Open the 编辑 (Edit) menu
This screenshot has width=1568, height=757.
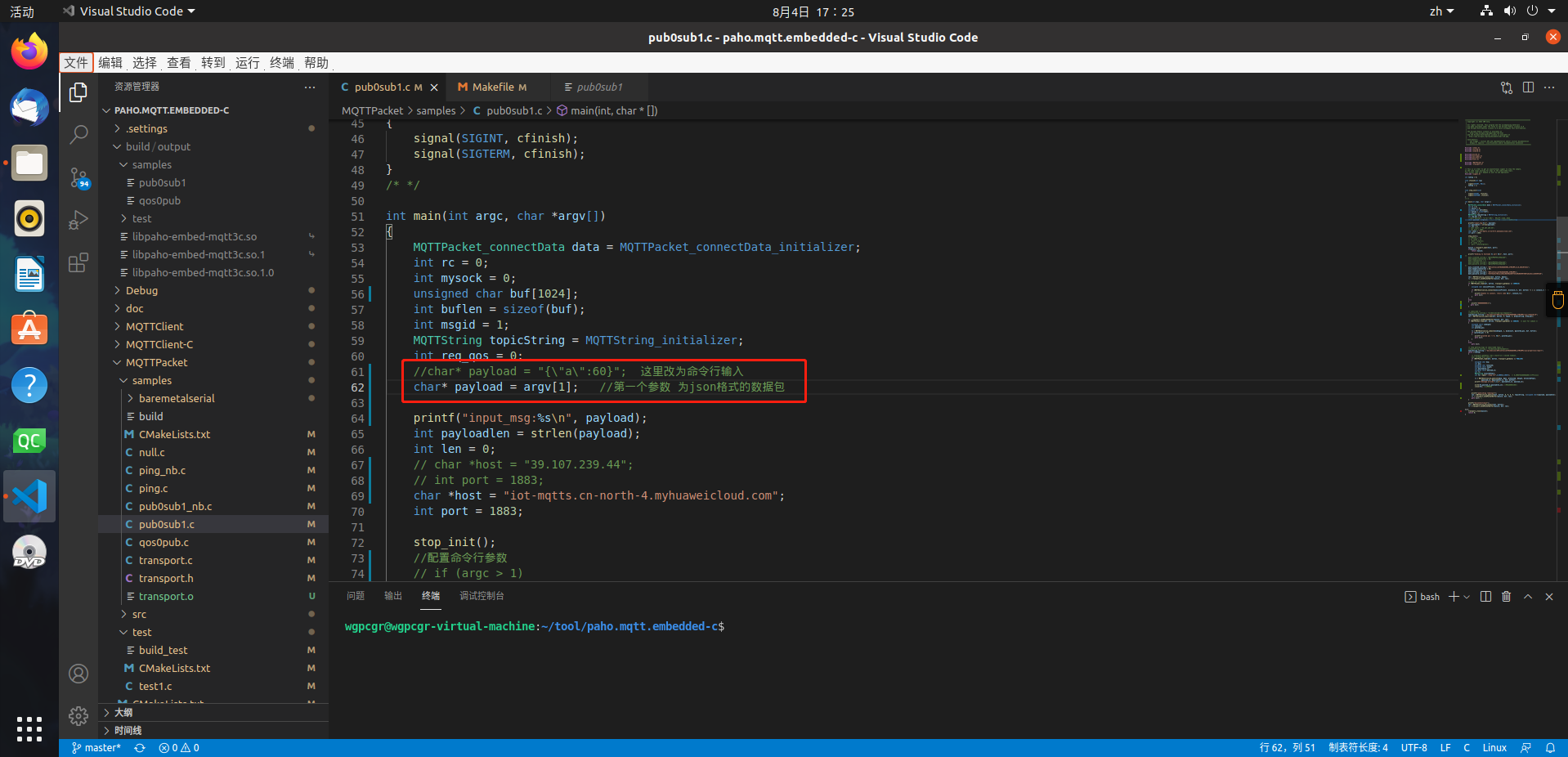(x=110, y=63)
